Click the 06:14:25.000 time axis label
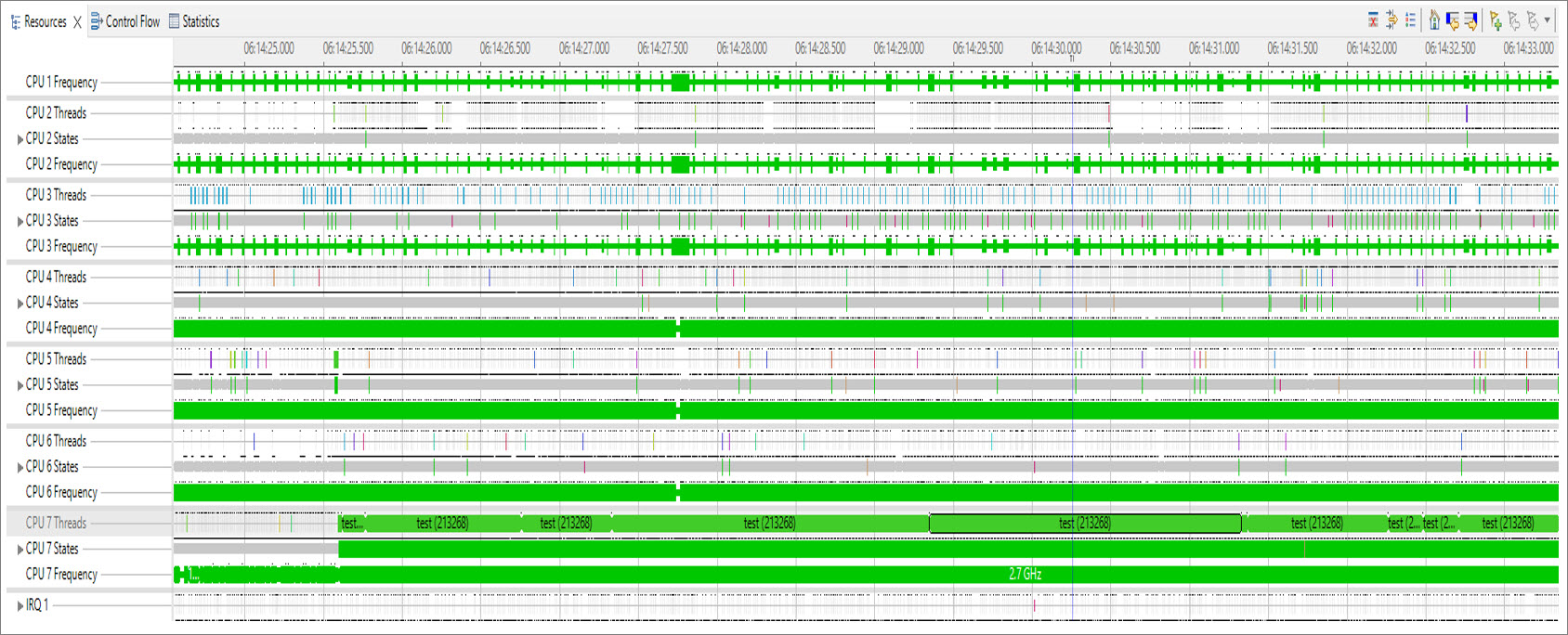Screen dimensions: 1568x635 click(268, 48)
